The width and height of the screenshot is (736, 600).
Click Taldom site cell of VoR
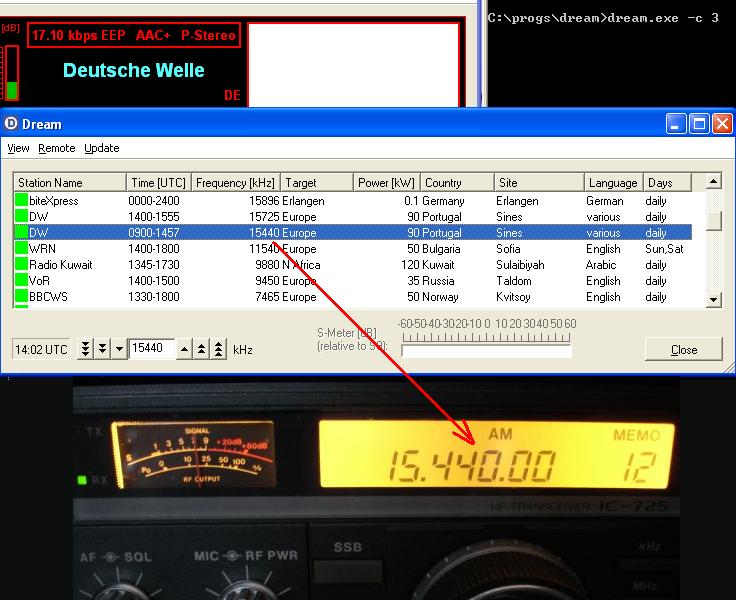click(514, 281)
